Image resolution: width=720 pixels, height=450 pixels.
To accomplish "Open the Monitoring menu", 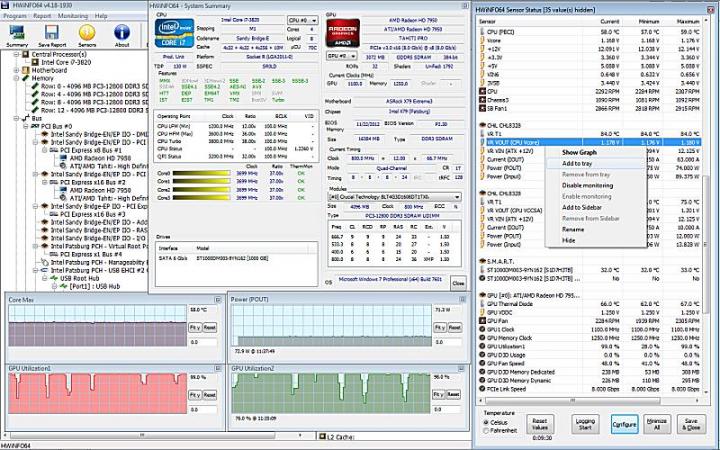I will [x=73, y=16].
